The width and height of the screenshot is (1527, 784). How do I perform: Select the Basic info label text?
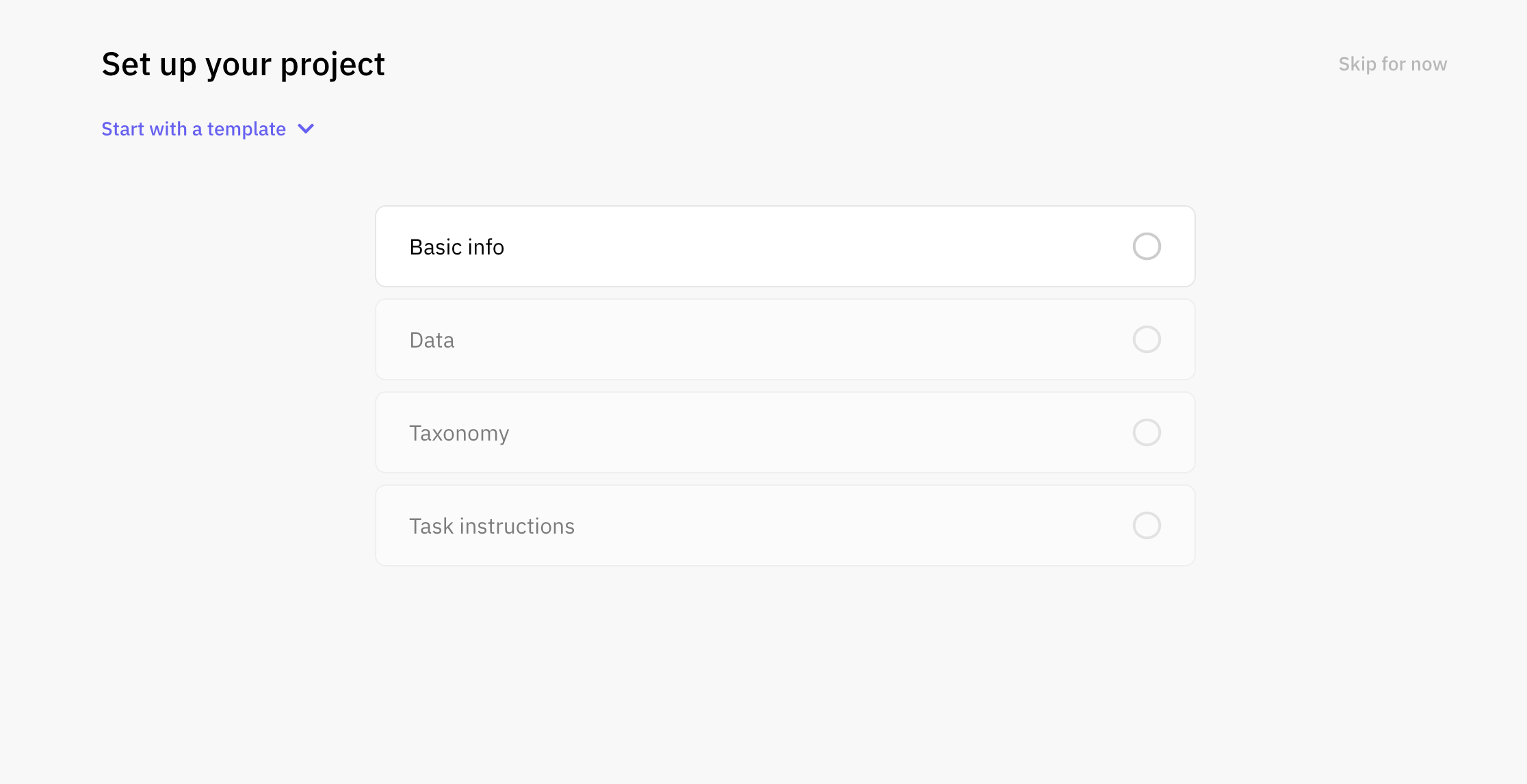456,247
